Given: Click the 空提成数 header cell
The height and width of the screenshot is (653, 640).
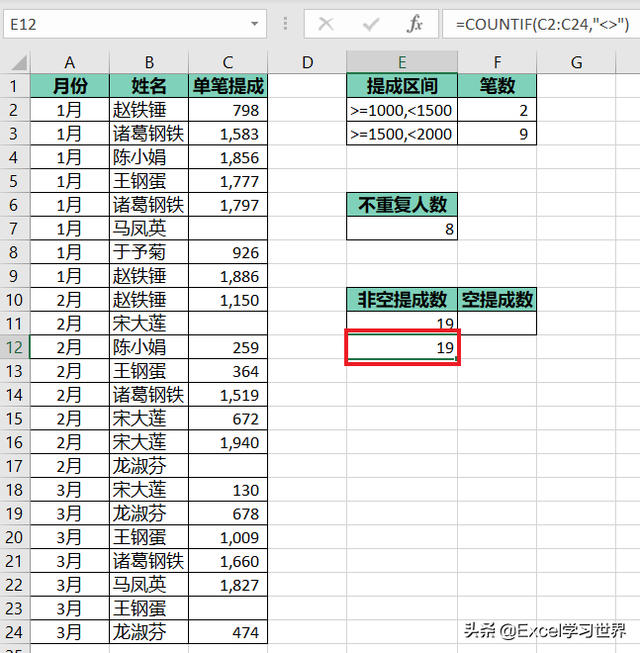Looking at the screenshot, I should click(x=497, y=299).
